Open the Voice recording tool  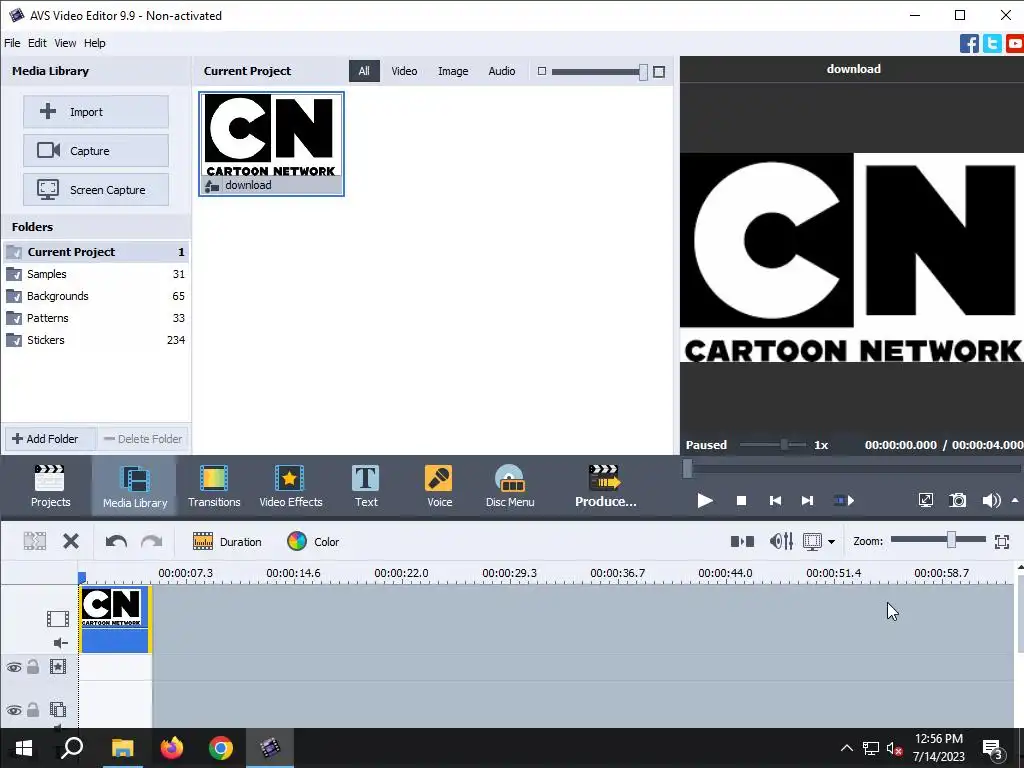[x=439, y=486]
